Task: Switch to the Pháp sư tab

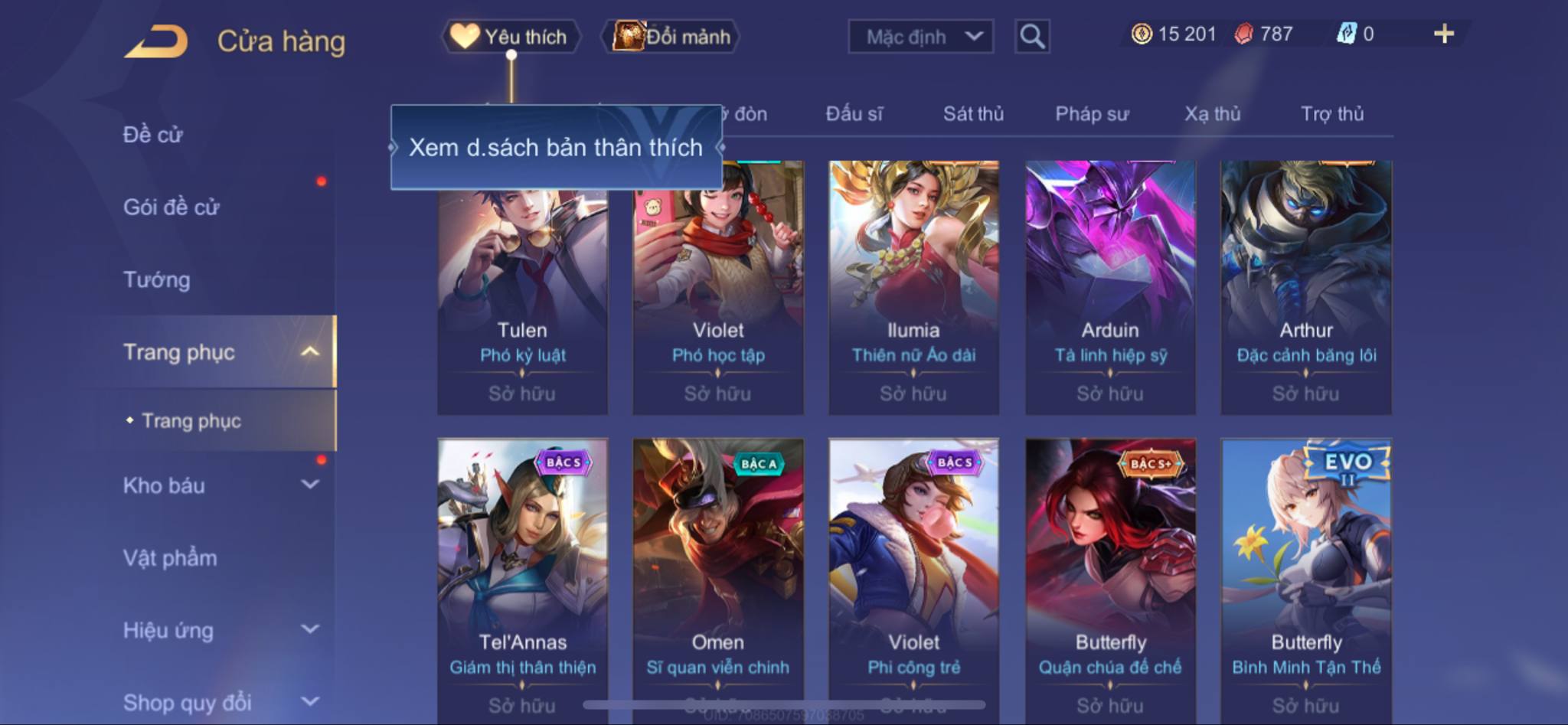Action: point(1092,114)
